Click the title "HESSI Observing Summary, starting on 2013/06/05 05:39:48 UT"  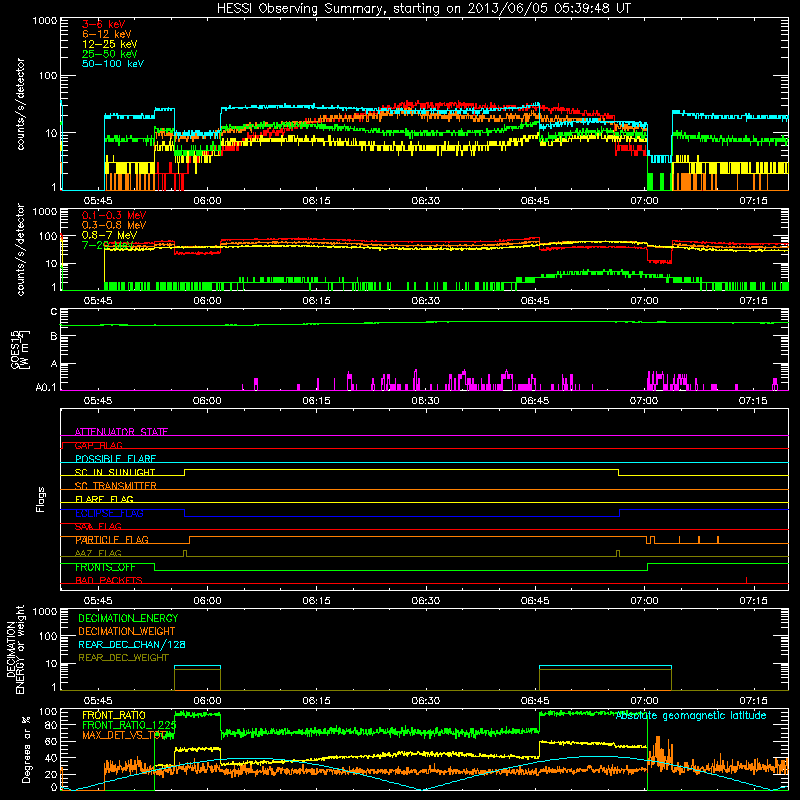(x=423, y=8)
